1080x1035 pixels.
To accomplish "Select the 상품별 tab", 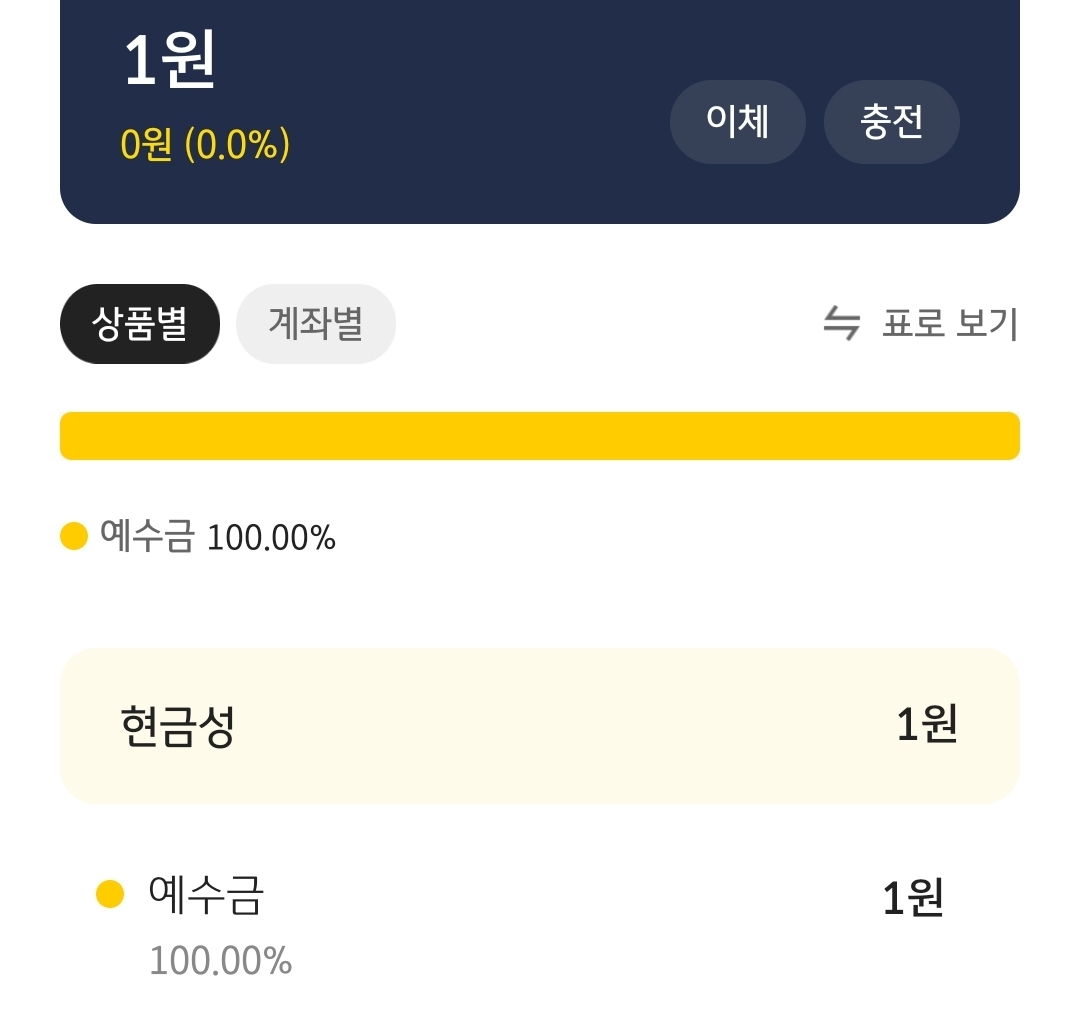I will tap(140, 324).
